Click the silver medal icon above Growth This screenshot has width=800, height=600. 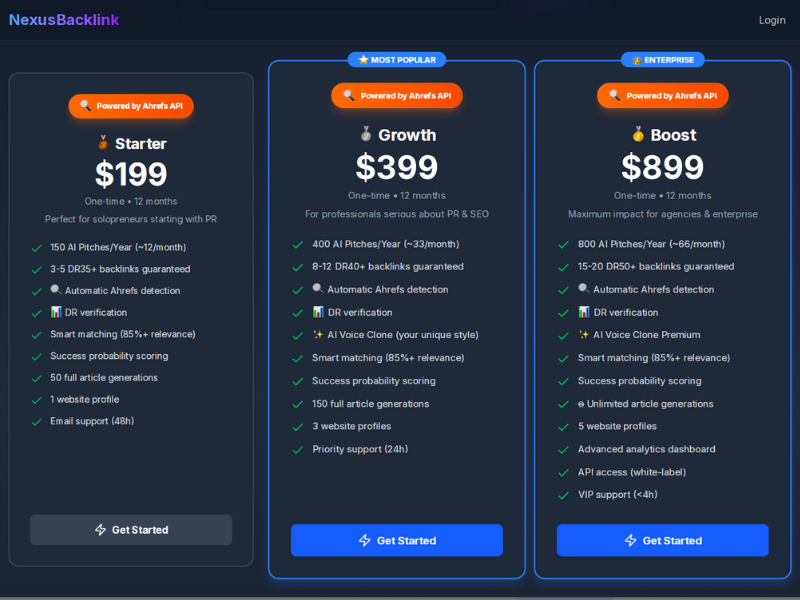[x=366, y=135]
